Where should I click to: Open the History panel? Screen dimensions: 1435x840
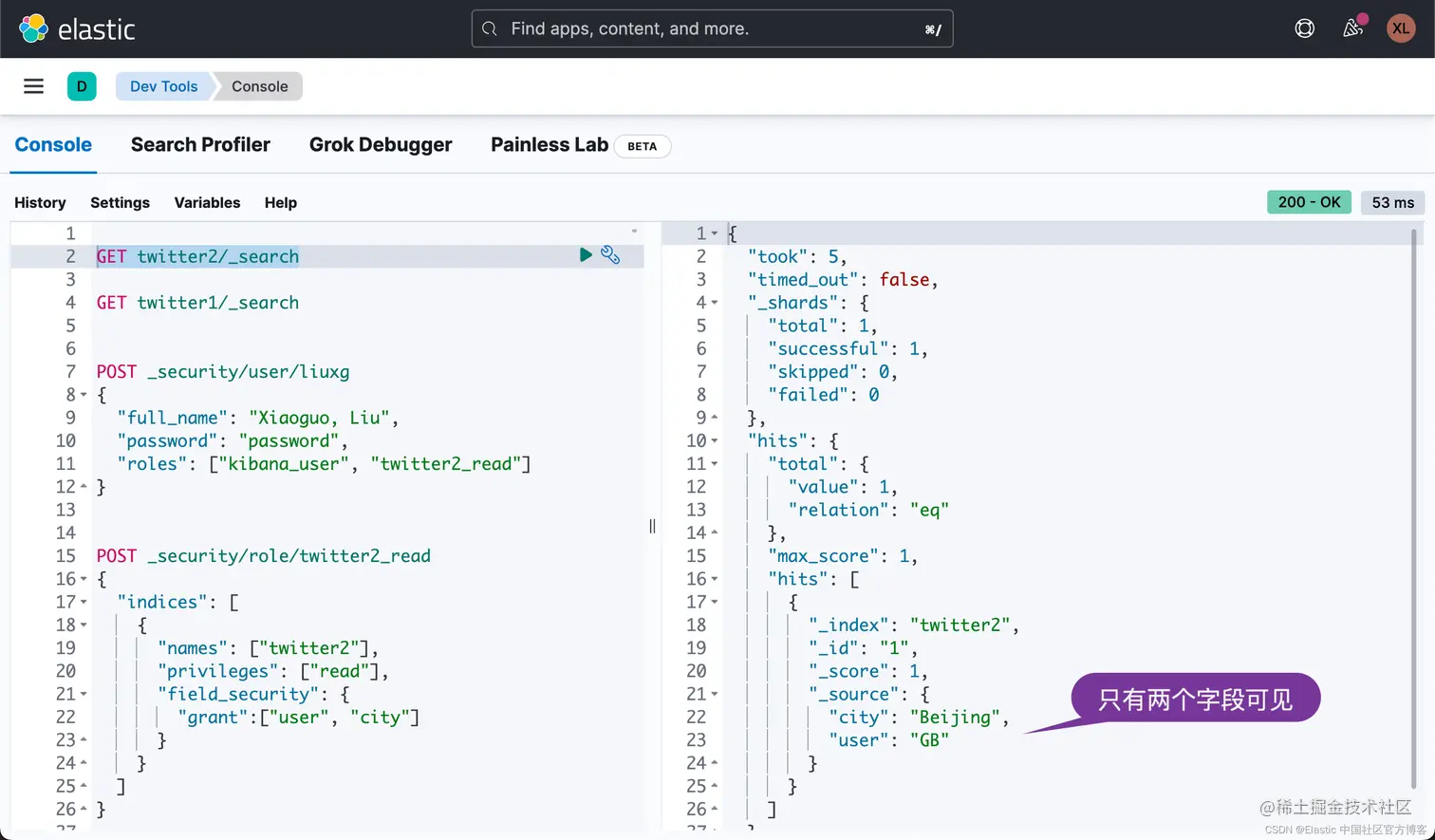point(40,202)
